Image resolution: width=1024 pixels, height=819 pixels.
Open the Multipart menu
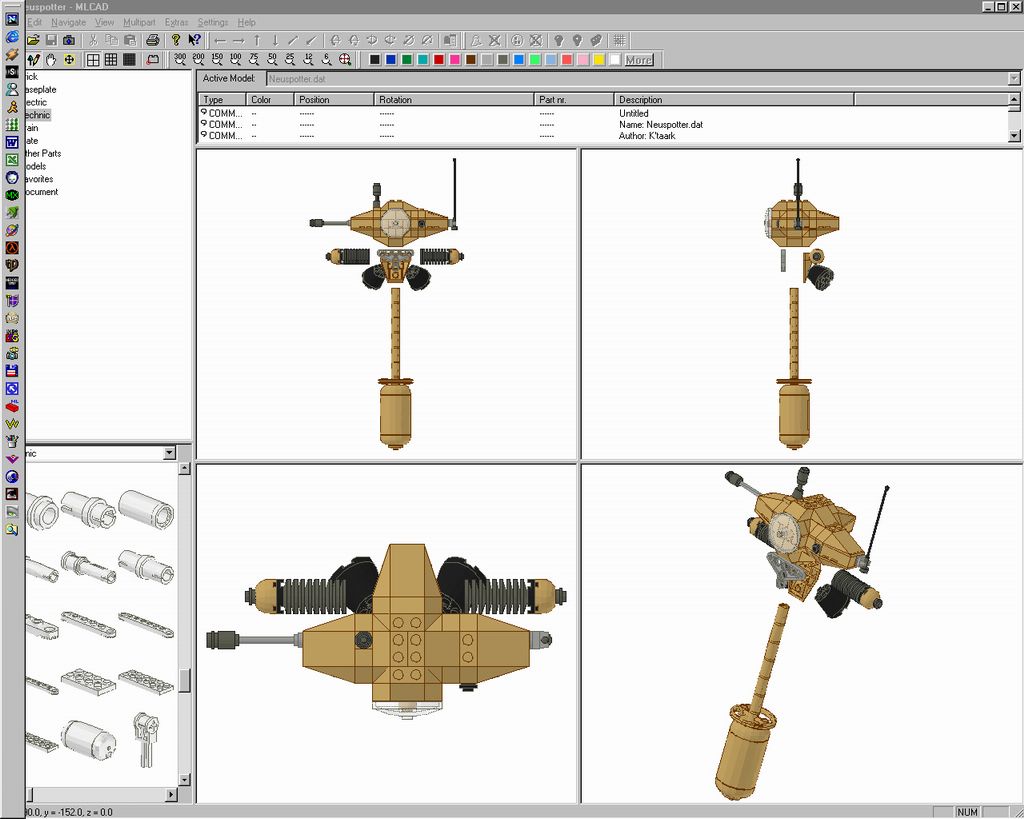pos(139,22)
